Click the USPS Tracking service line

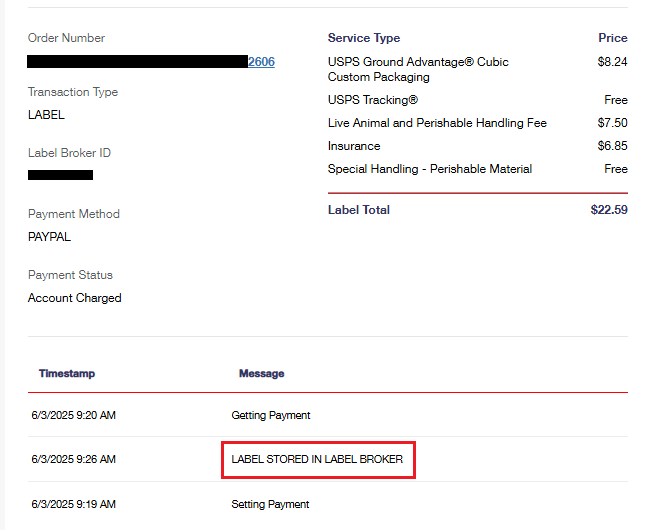point(373,100)
